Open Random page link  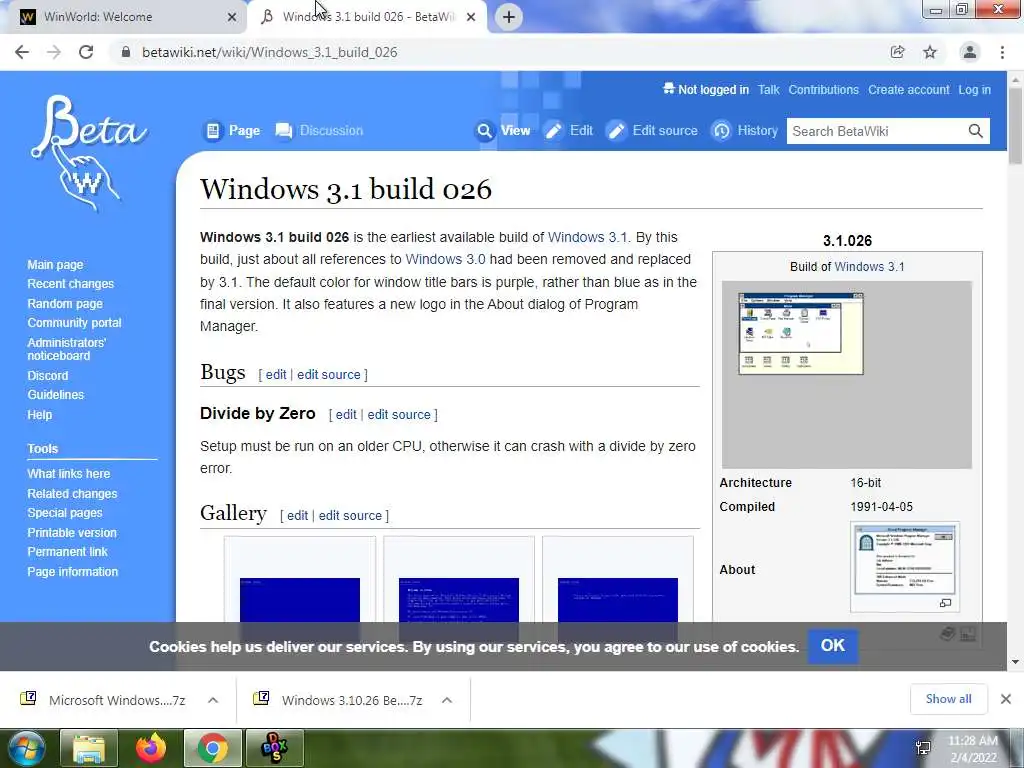(x=65, y=304)
